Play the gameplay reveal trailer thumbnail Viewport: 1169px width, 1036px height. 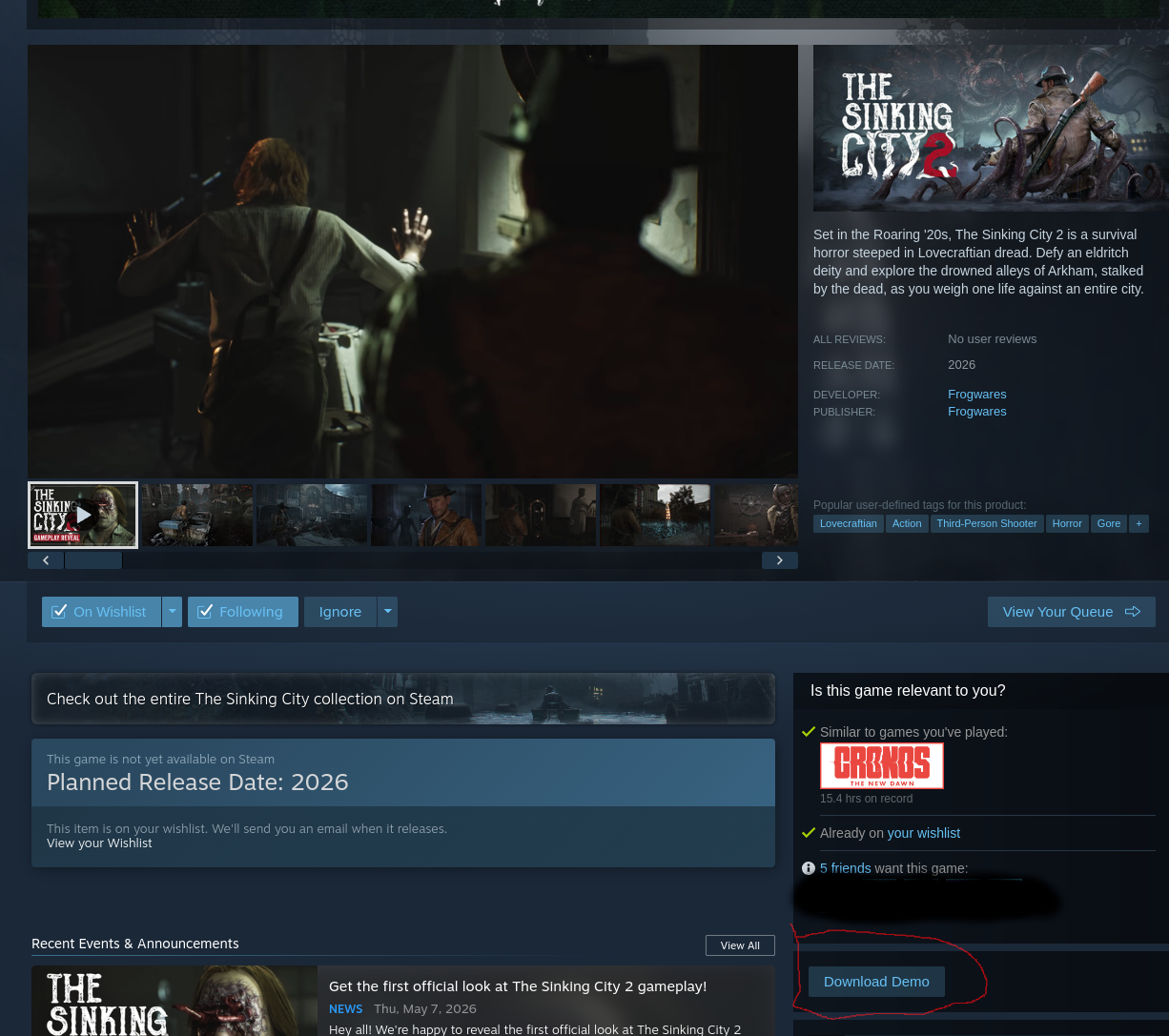click(83, 515)
